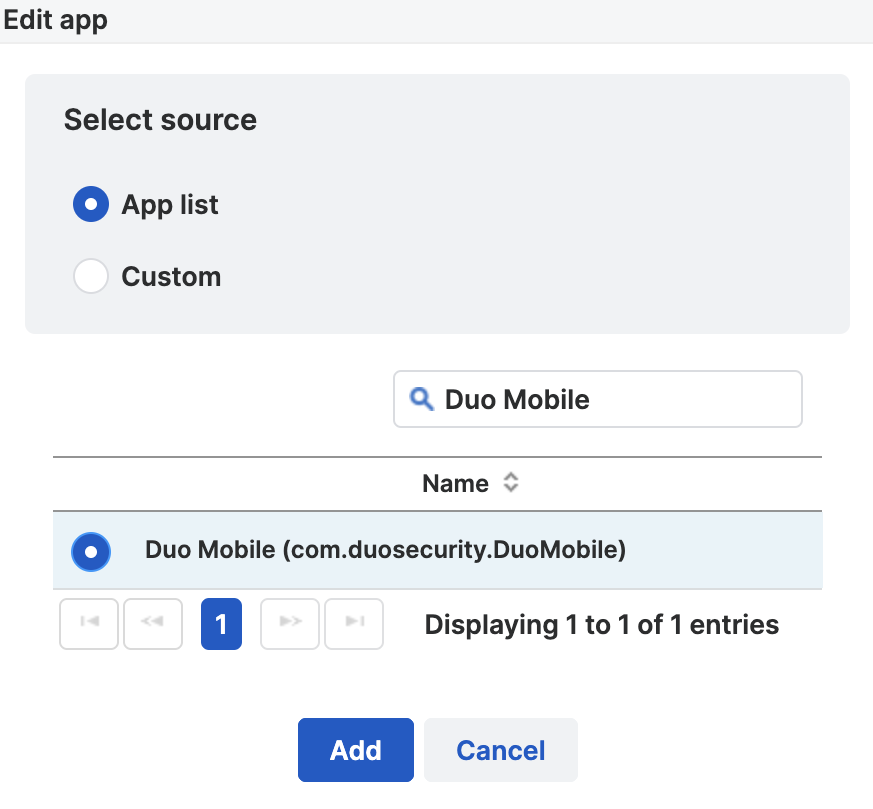The image size is (873, 809).
Task: Select the App list radio button
Action: (x=90, y=204)
